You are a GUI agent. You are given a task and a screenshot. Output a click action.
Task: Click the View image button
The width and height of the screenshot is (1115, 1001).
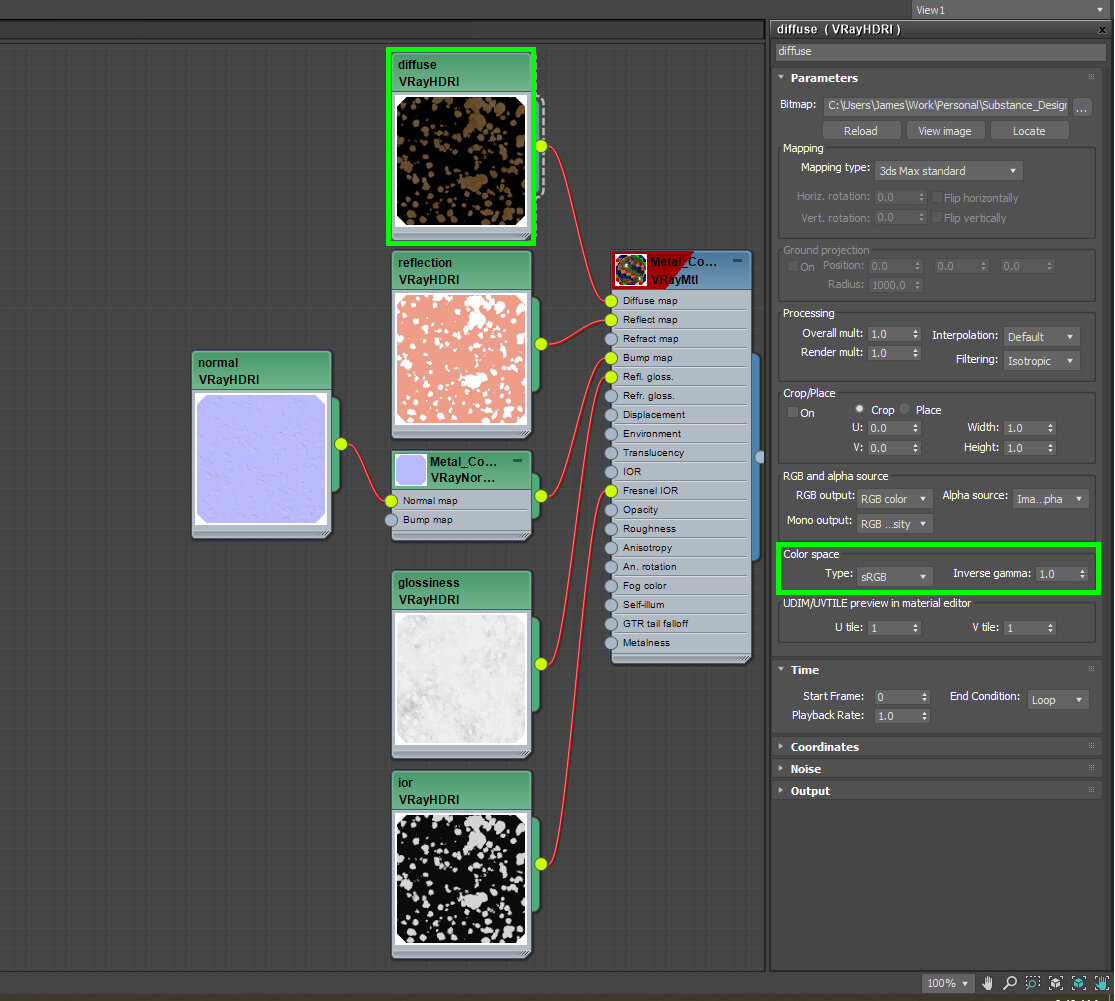[x=945, y=131]
